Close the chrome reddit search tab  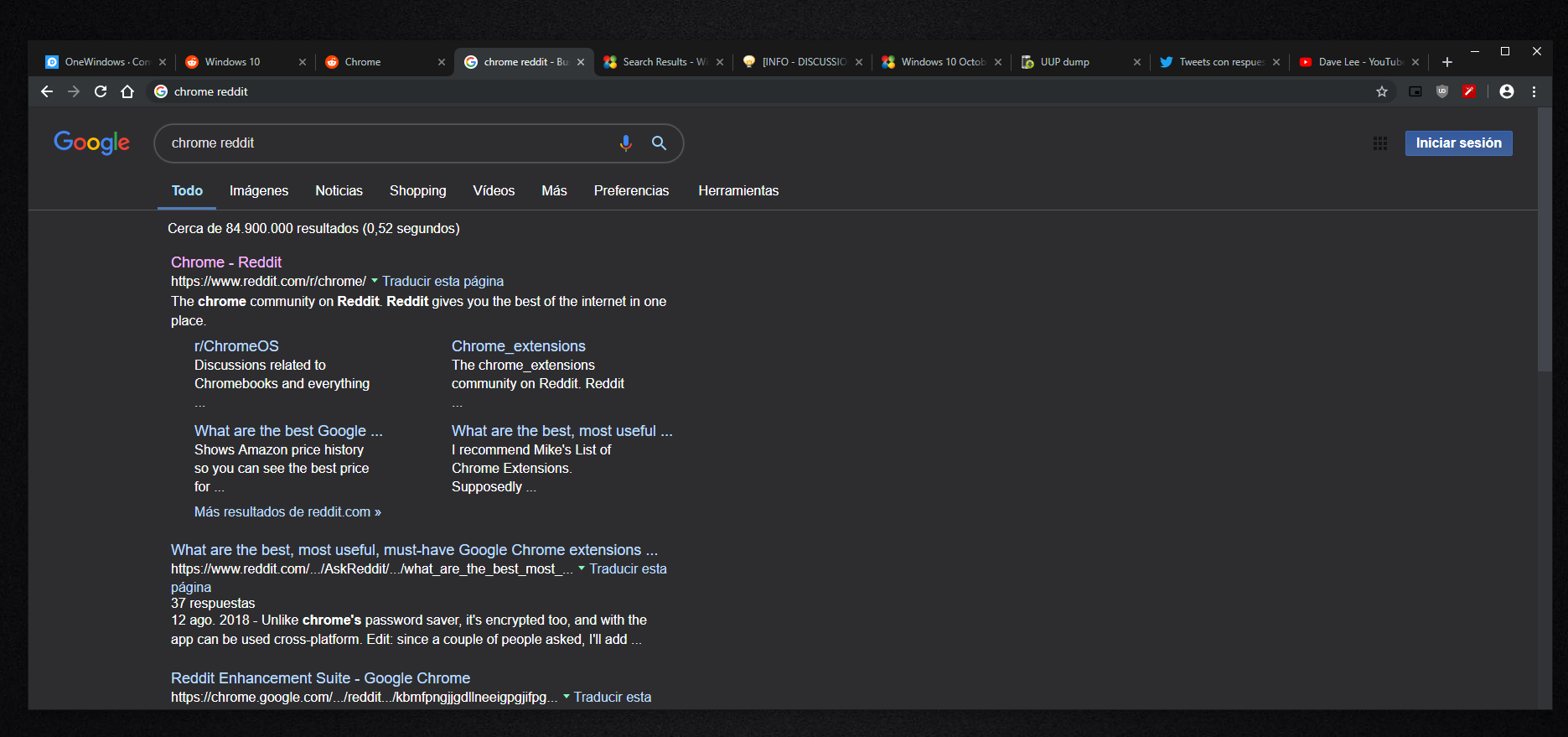click(x=581, y=62)
